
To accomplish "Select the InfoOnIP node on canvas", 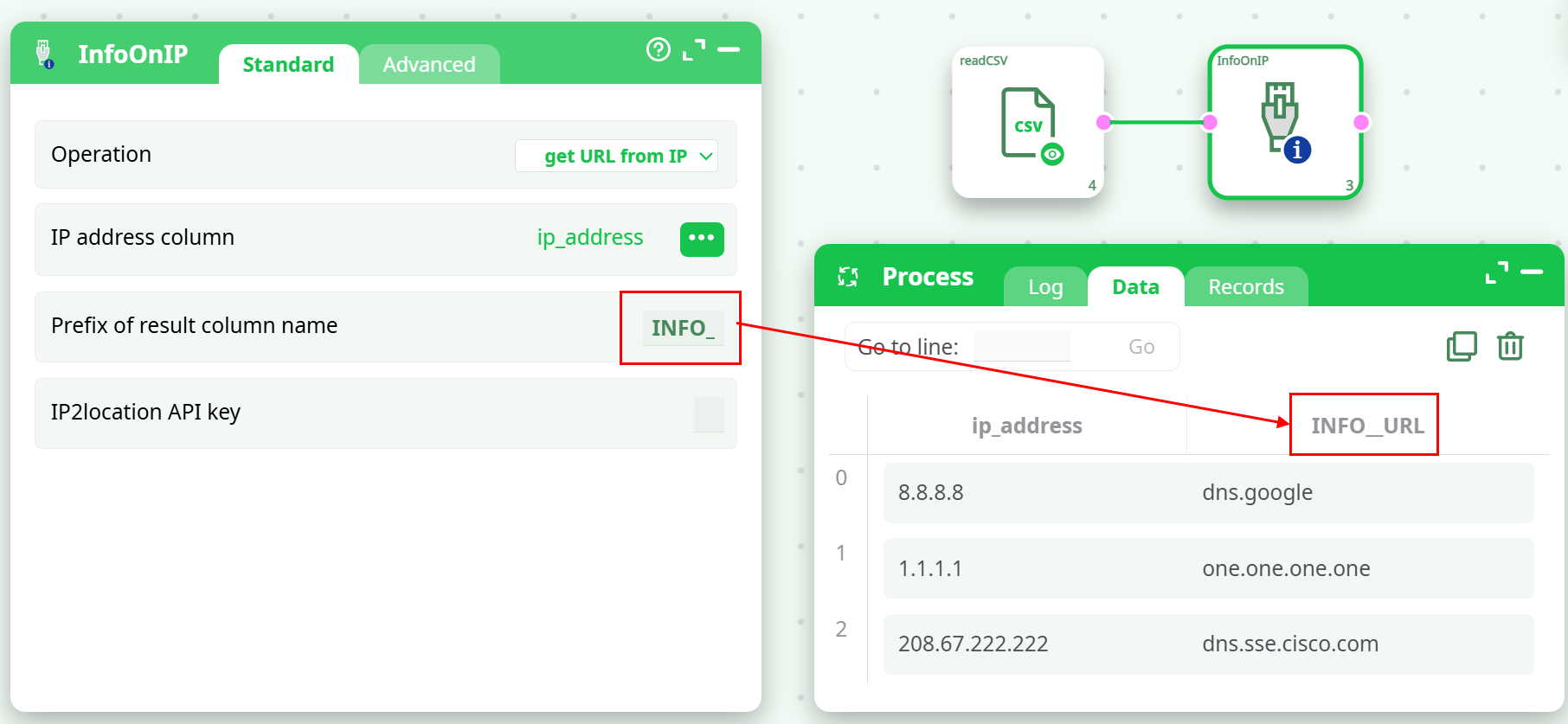I will pos(1285,123).
